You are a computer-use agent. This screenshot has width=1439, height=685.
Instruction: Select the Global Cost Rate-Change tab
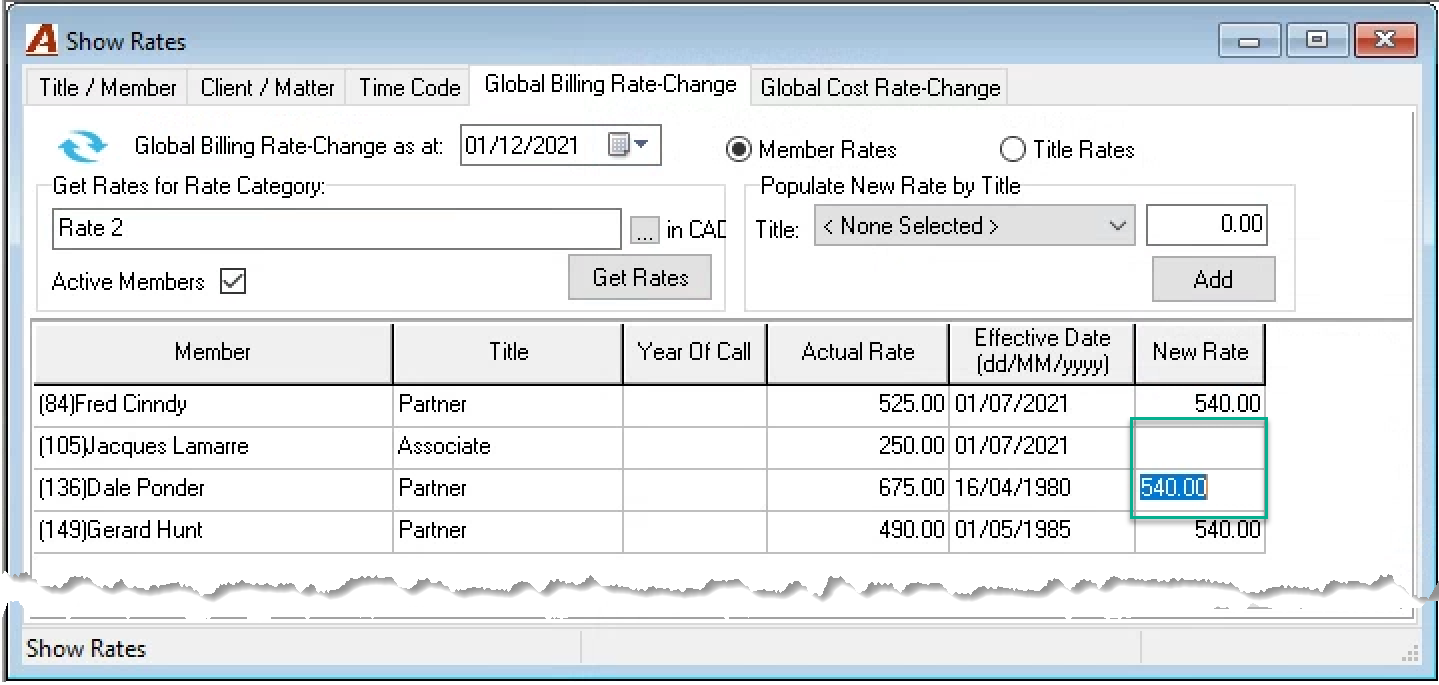click(x=880, y=87)
